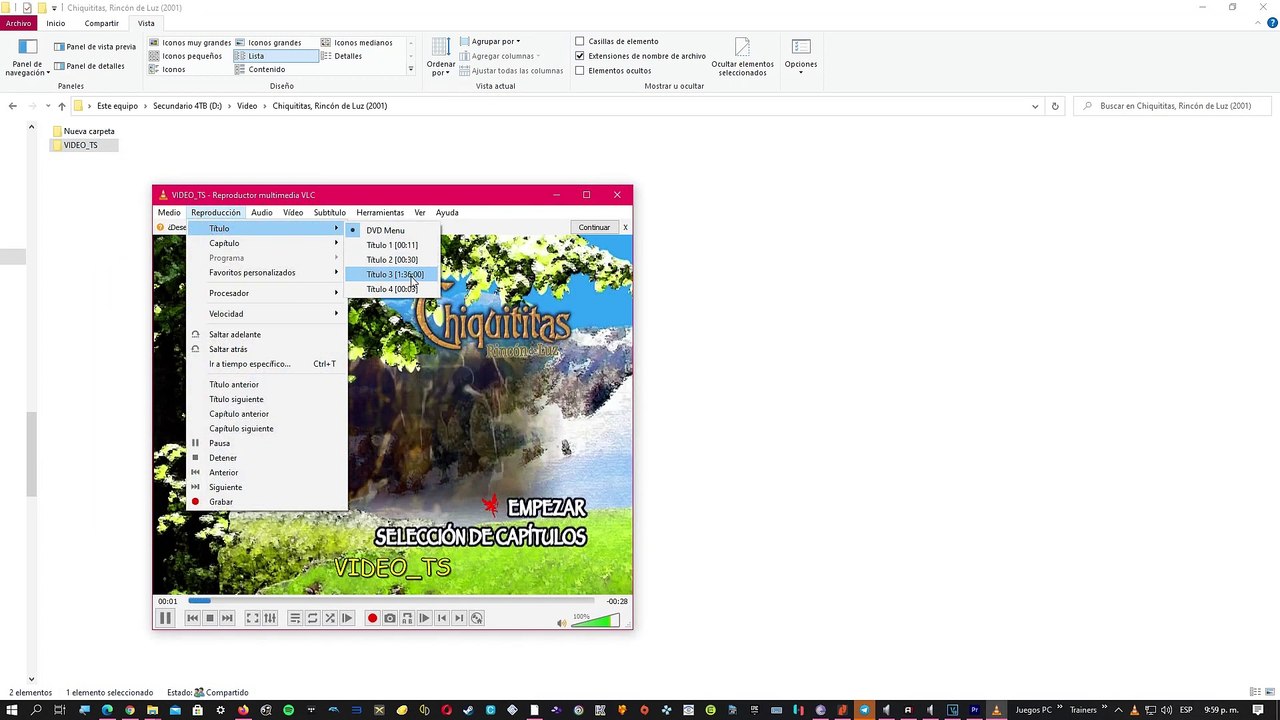Take a snapshot with VLC camera icon
1280x720 pixels.
click(390, 618)
